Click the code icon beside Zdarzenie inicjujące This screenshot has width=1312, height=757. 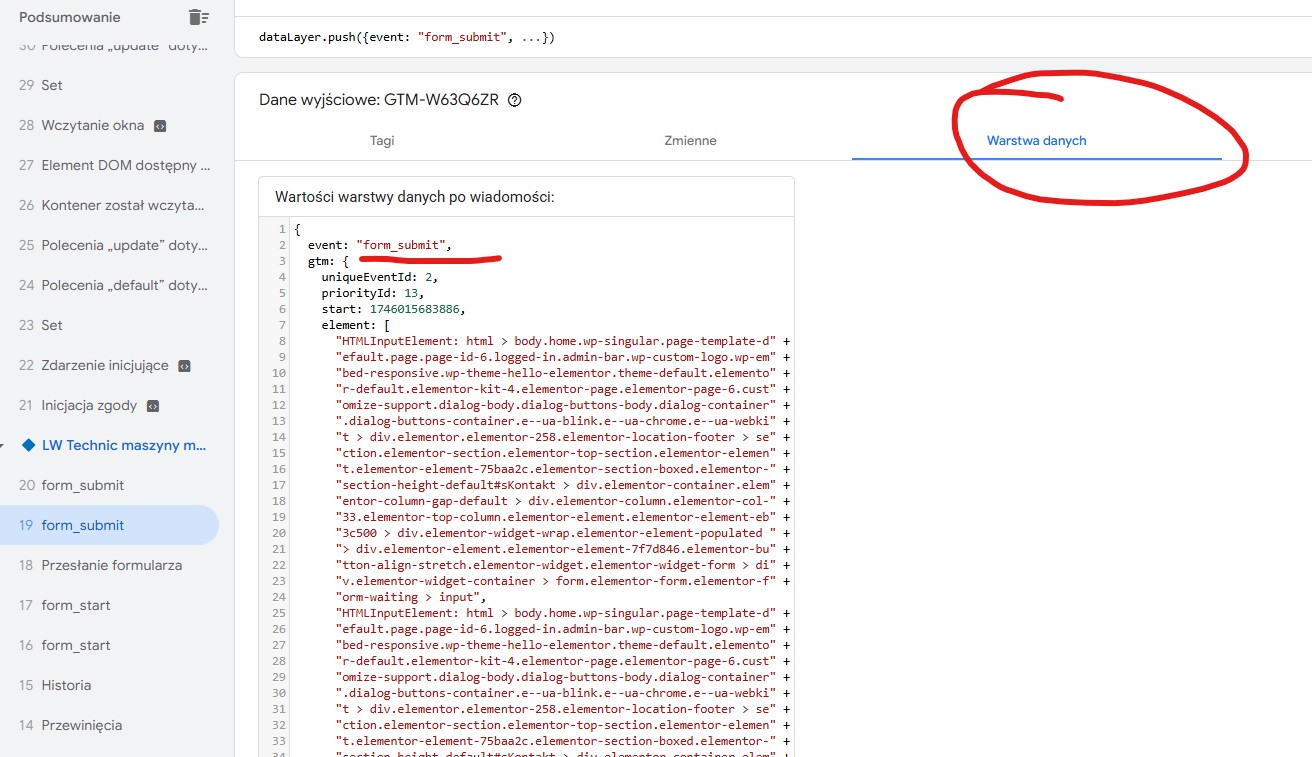(x=184, y=366)
